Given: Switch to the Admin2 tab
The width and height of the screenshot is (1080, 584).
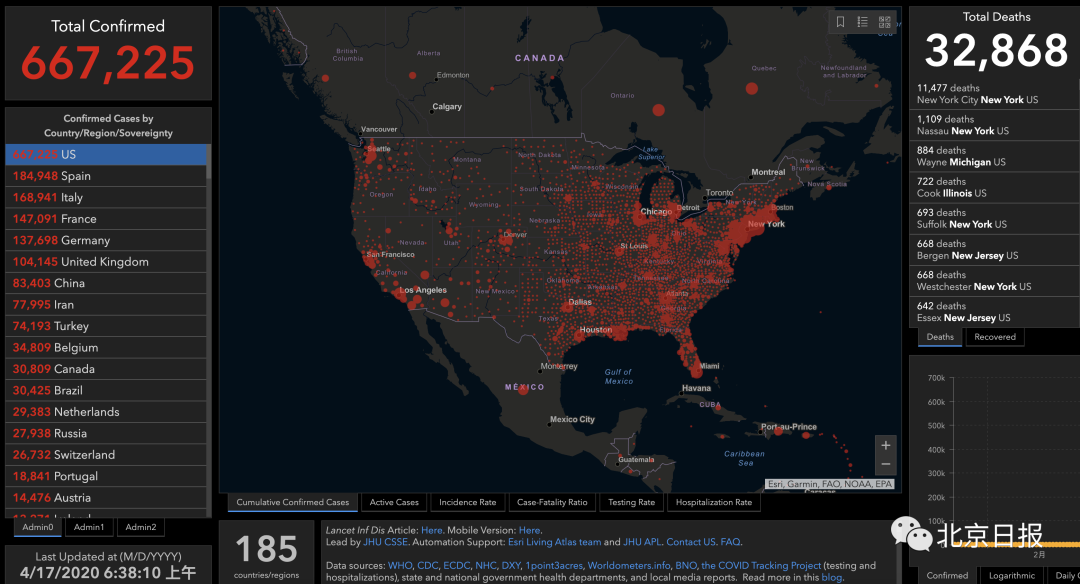Looking at the screenshot, I should (x=141, y=527).
